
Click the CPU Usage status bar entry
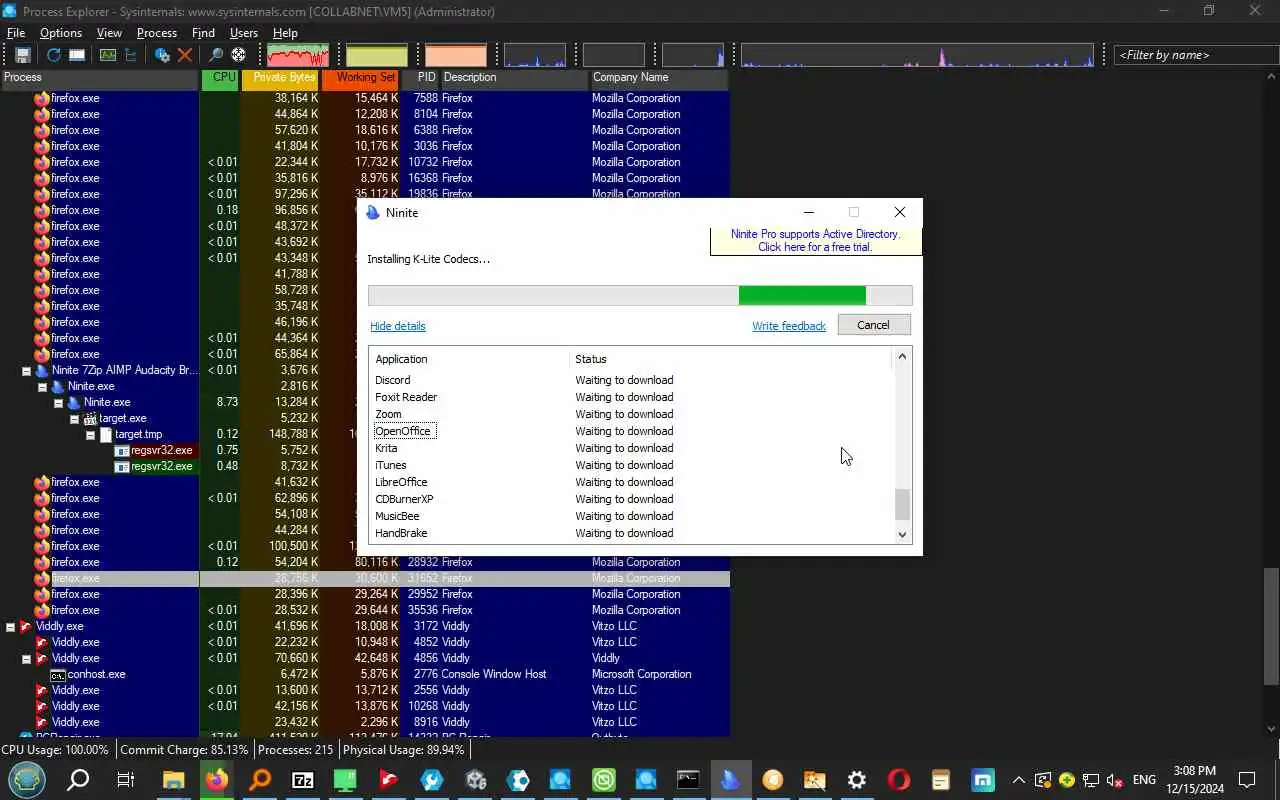click(x=56, y=750)
